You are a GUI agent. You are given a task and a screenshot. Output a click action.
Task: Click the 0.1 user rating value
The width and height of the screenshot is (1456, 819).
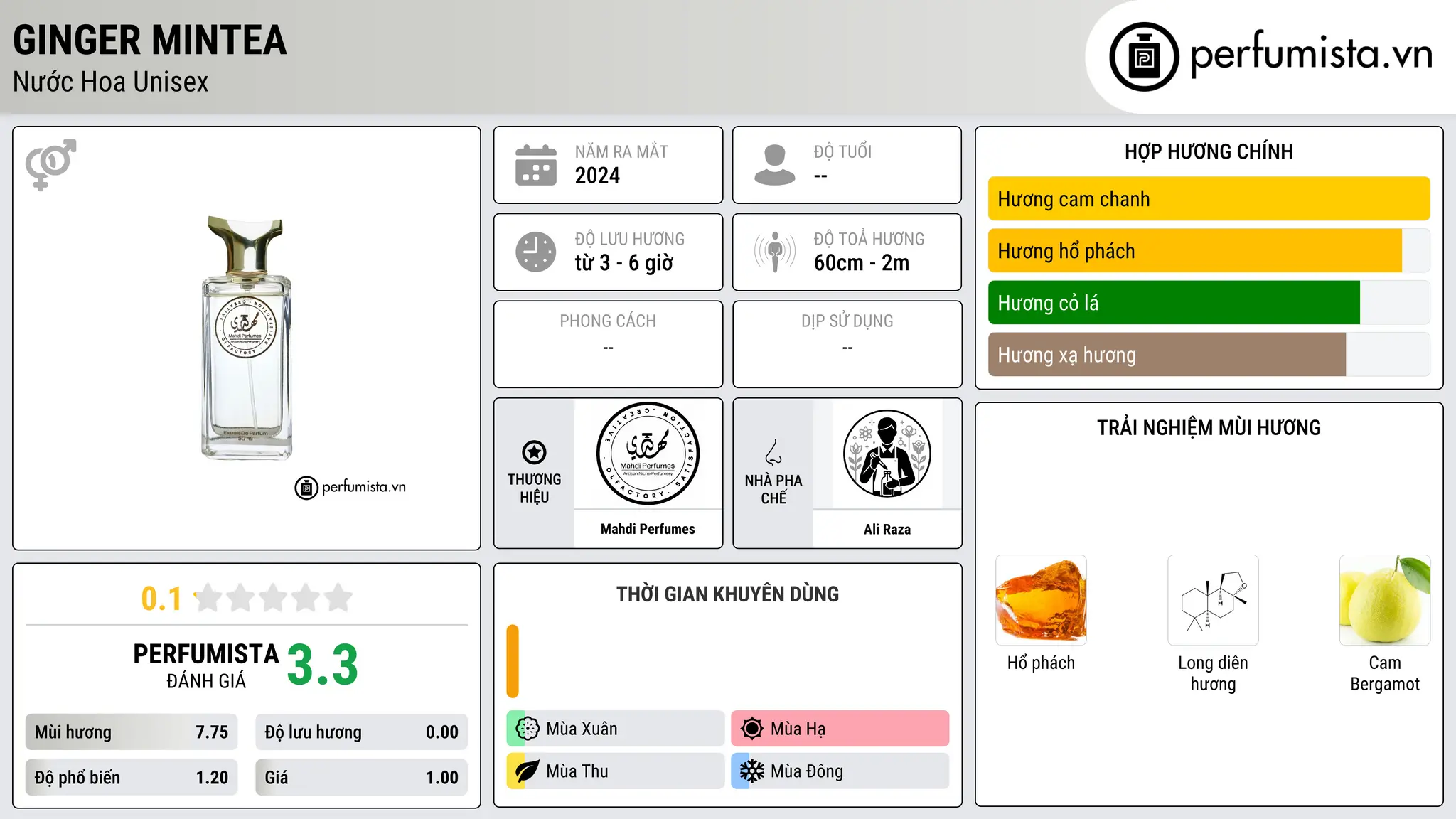click(161, 599)
